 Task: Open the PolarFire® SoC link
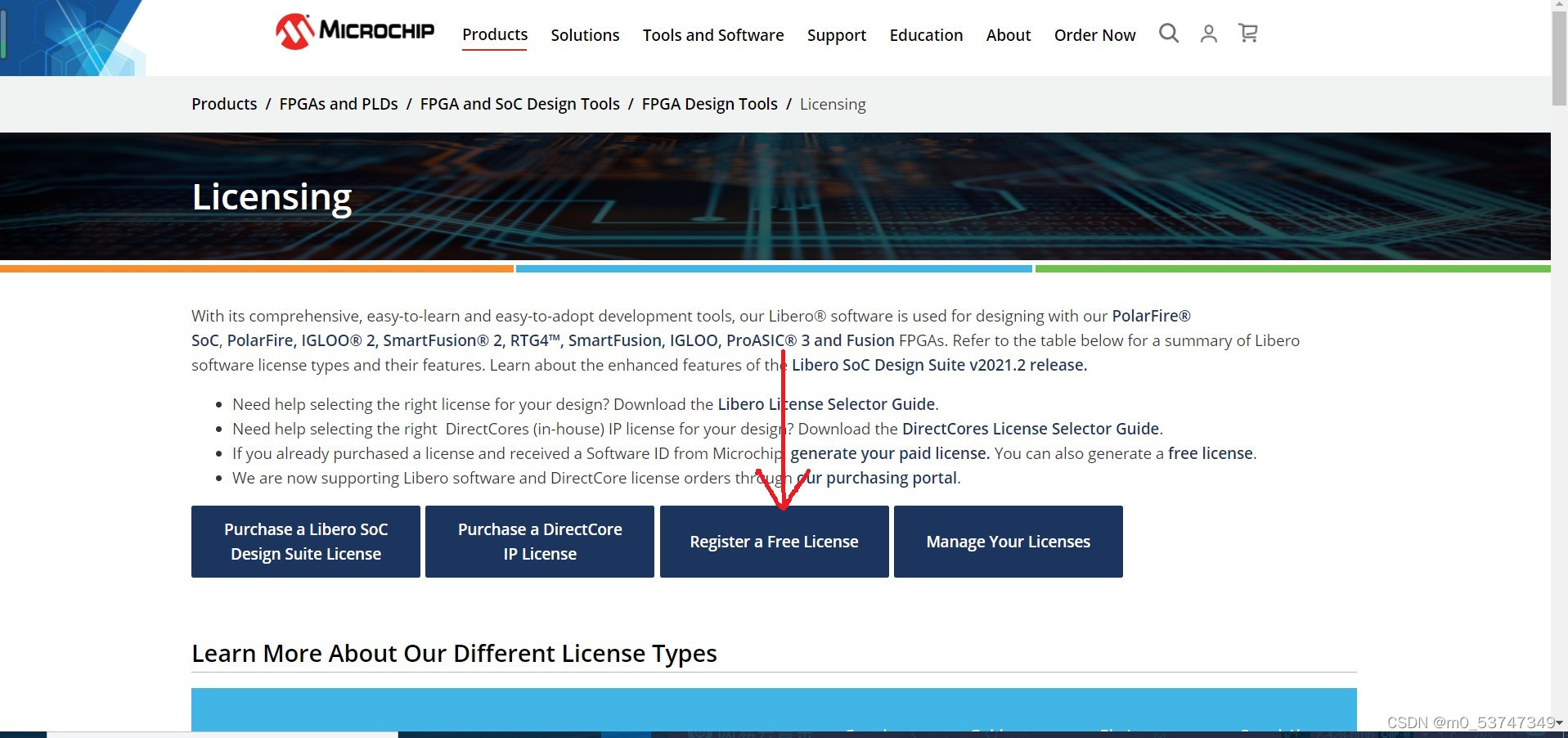point(1151,316)
